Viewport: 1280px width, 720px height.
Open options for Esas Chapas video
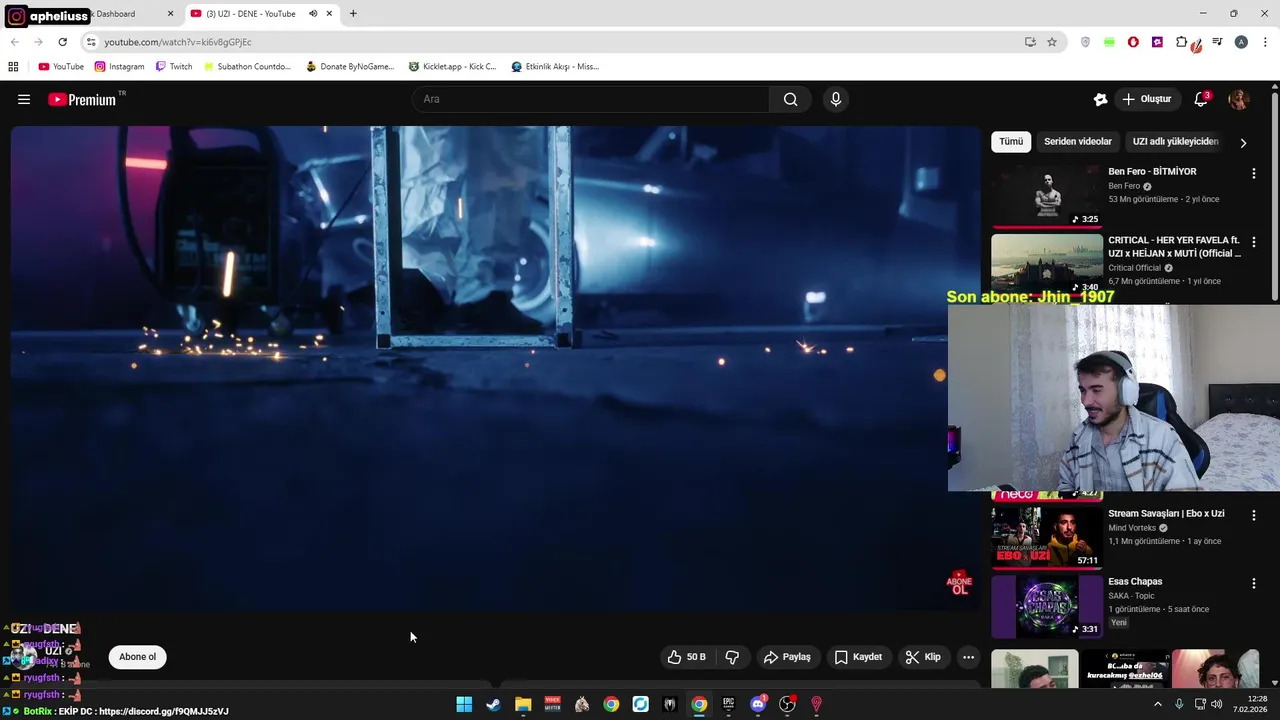click(x=1253, y=583)
